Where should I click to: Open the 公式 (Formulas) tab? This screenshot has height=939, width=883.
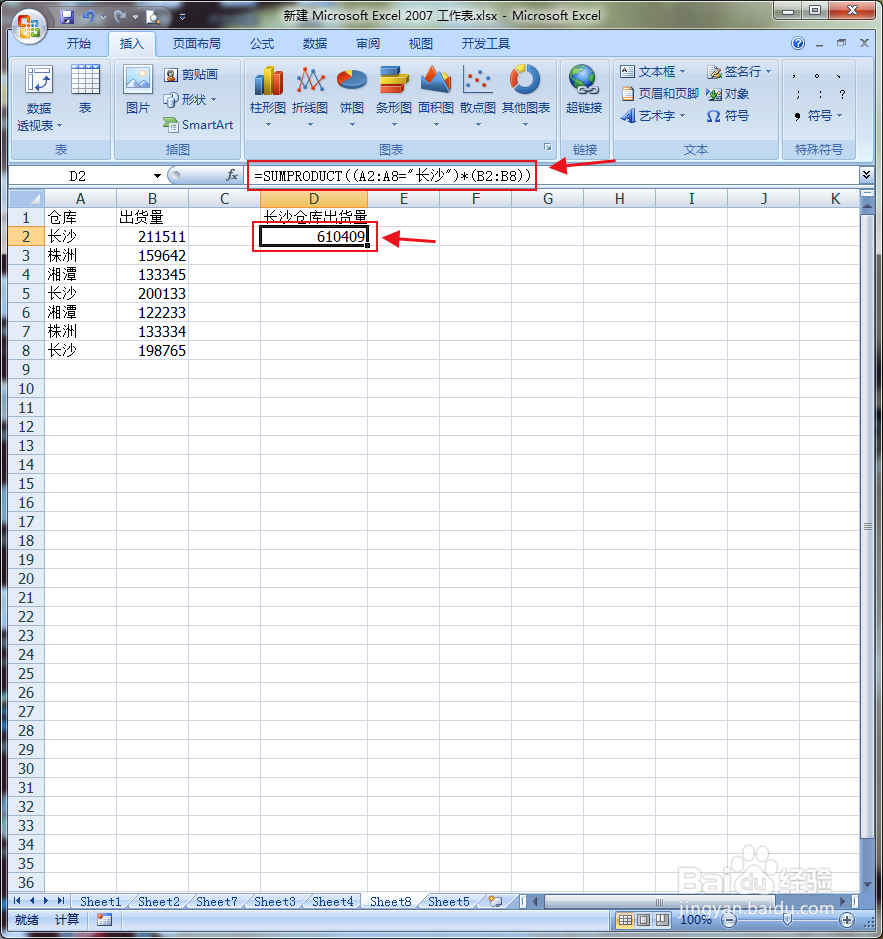point(262,44)
